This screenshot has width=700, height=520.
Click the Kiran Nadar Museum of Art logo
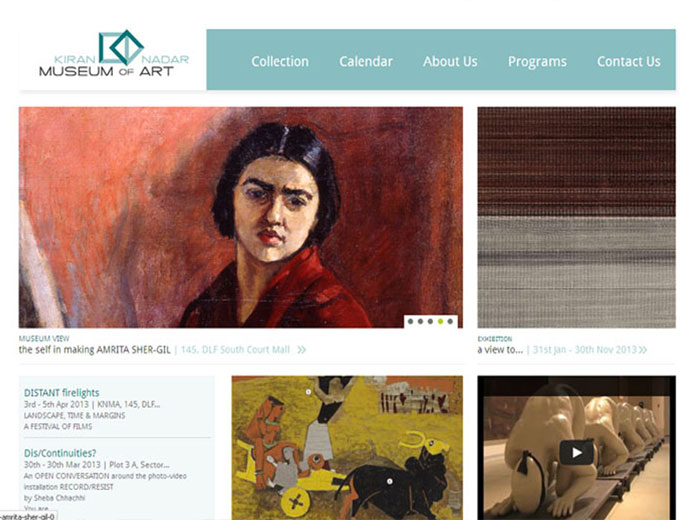pos(114,54)
